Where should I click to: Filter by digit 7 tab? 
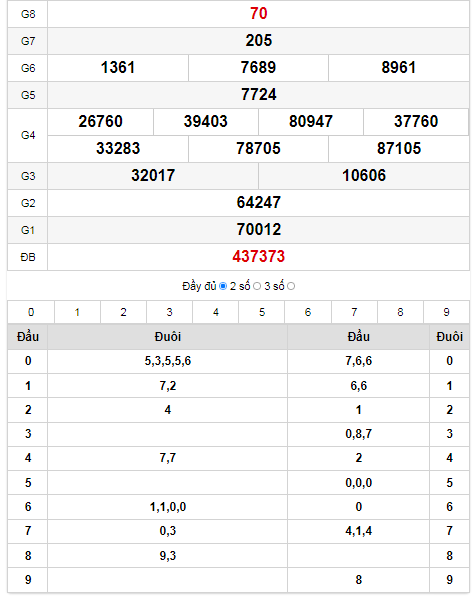click(x=354, y=312)
